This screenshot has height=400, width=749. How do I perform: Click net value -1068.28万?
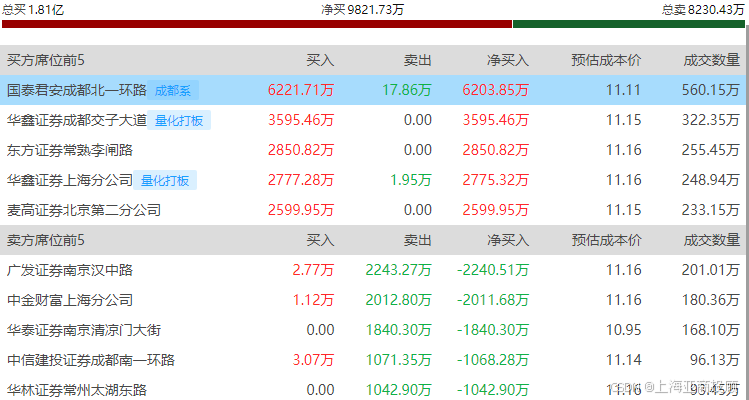click(x=493, y=360)
